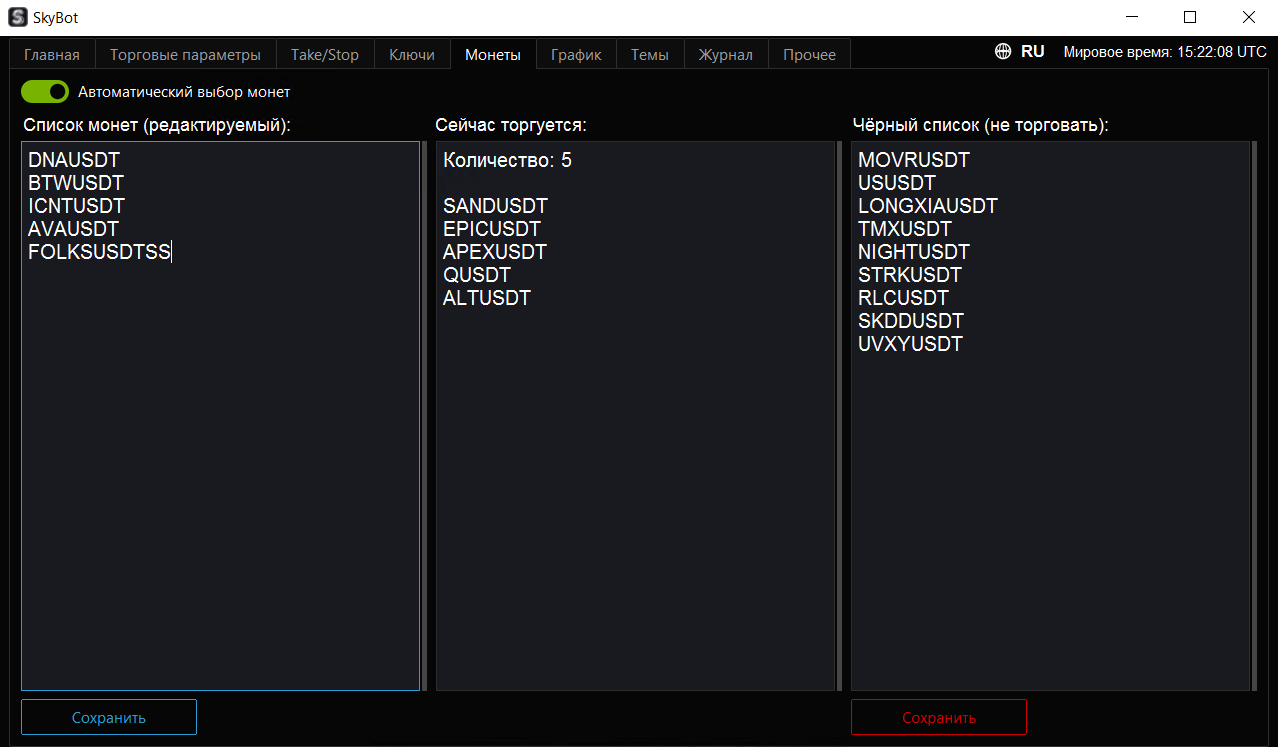
Task: Click ICNTUSDT in the coin list
Action: click(77, 206)
